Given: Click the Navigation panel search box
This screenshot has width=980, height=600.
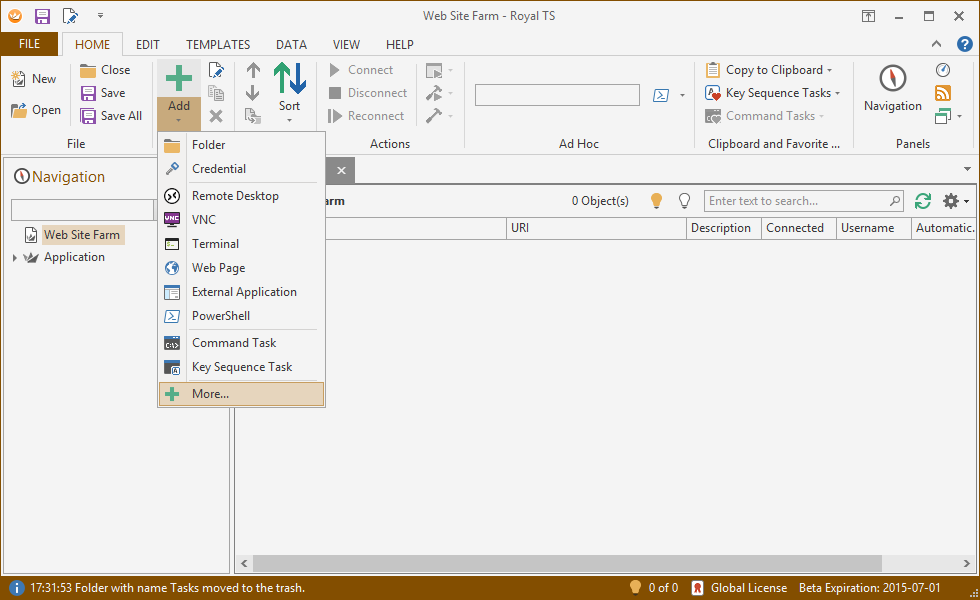Looking at the screenshot, I should coord(82,210).
